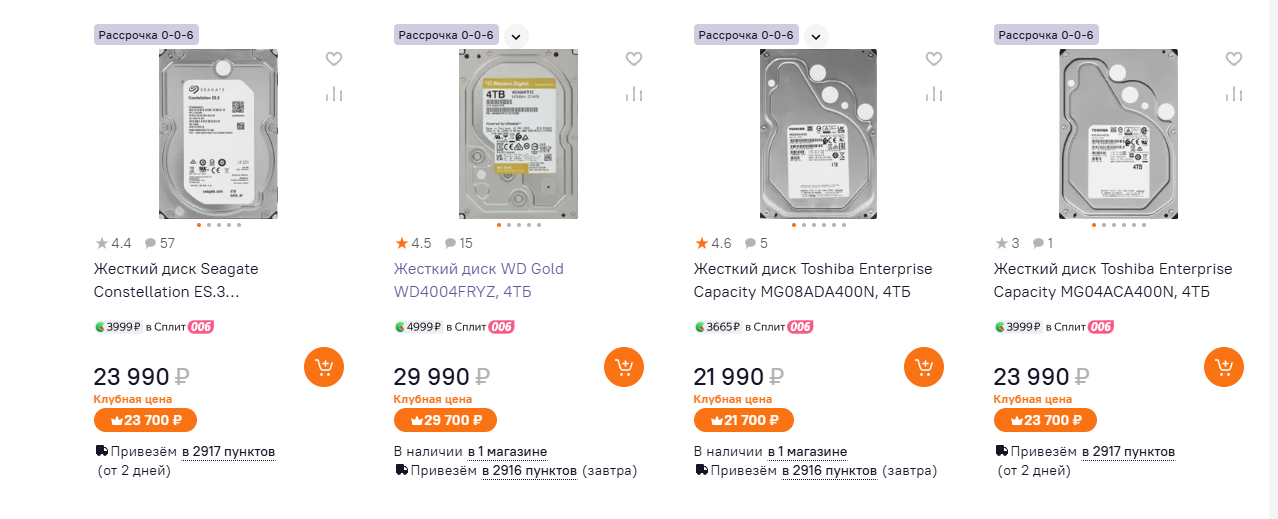Add WD Gold drive to wishlist
Viewport: 1278px width, 519px height.
[x=634, y=59]
